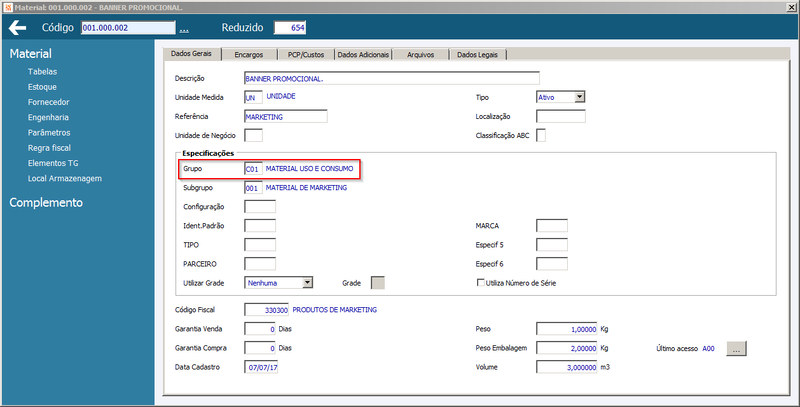Click the Unidade Medida field UN

coord(254,97)
